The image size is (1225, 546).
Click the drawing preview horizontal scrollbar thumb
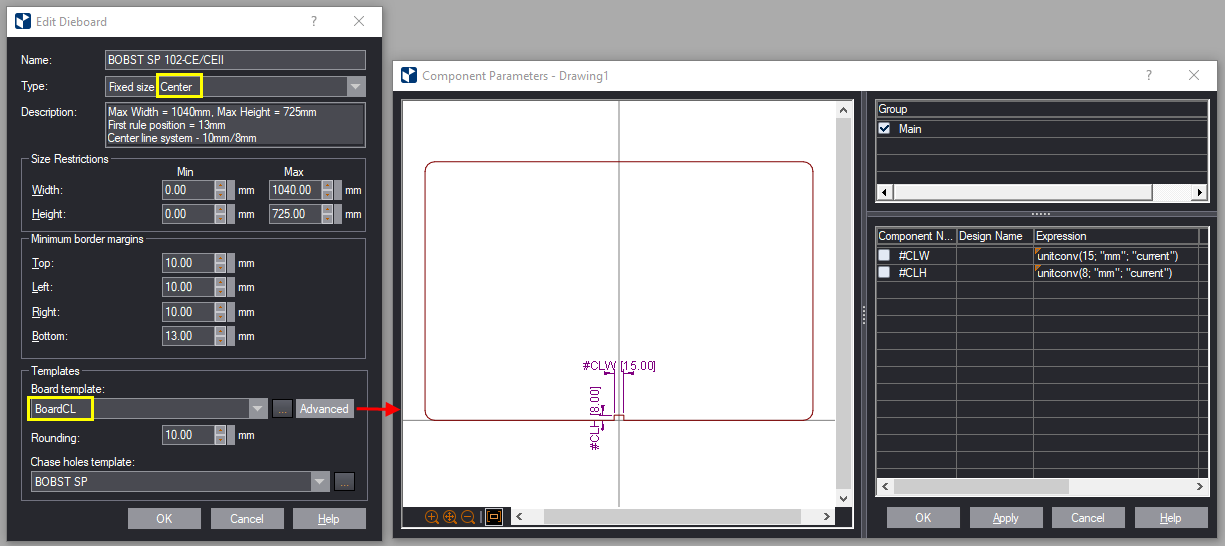click(x=672, y=517)
